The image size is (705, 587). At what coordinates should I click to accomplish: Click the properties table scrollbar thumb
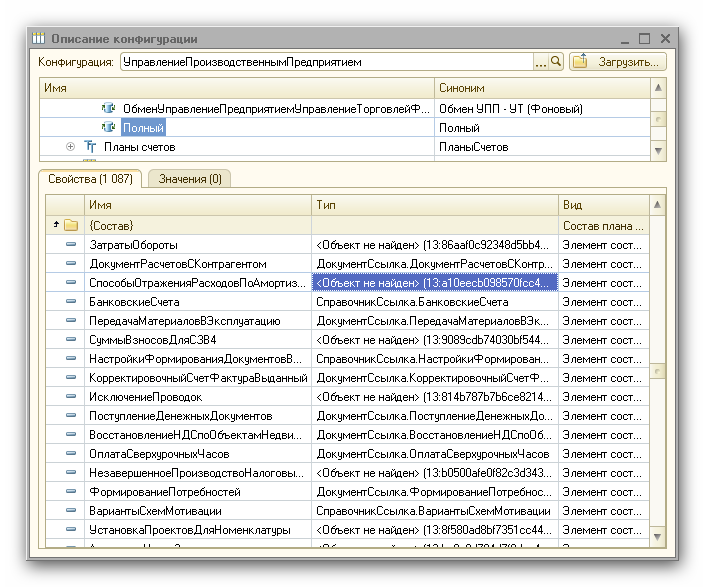click(x=657, y=371)
